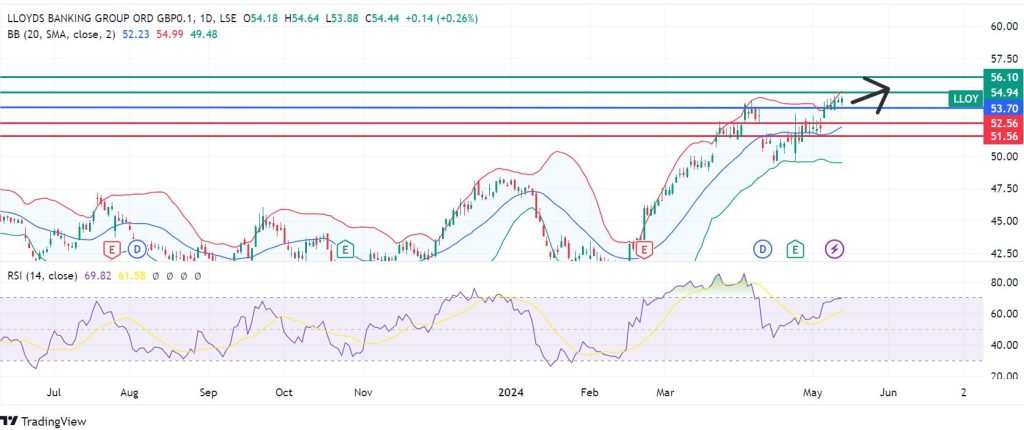
Task: Click the 54.94 price level label
Action: pyautogui.click(x=1003, y=92)
